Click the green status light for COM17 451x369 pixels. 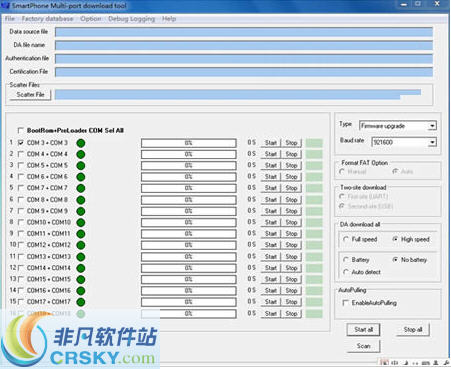click(81, 302)
